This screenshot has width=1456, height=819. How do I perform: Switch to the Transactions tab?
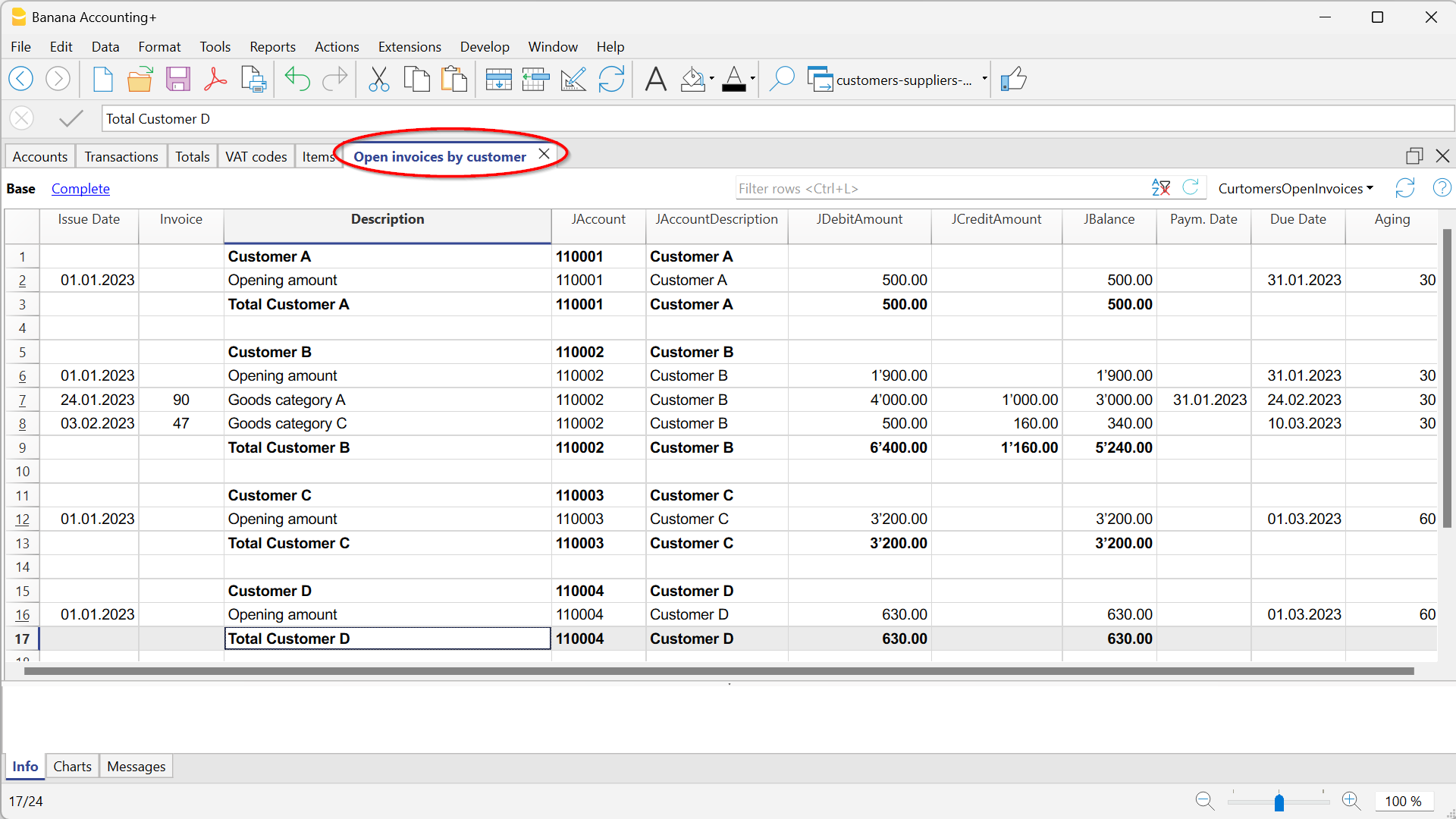(x=121, y=156)
